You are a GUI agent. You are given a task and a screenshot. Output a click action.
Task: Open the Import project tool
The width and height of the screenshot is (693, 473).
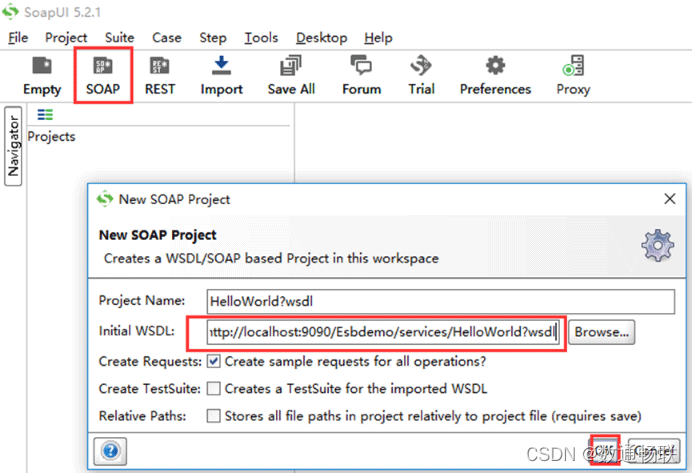coord(221,76)
